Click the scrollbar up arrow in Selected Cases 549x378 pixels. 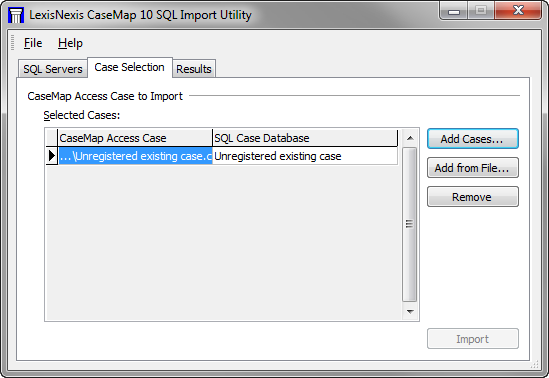coord(410,138)
